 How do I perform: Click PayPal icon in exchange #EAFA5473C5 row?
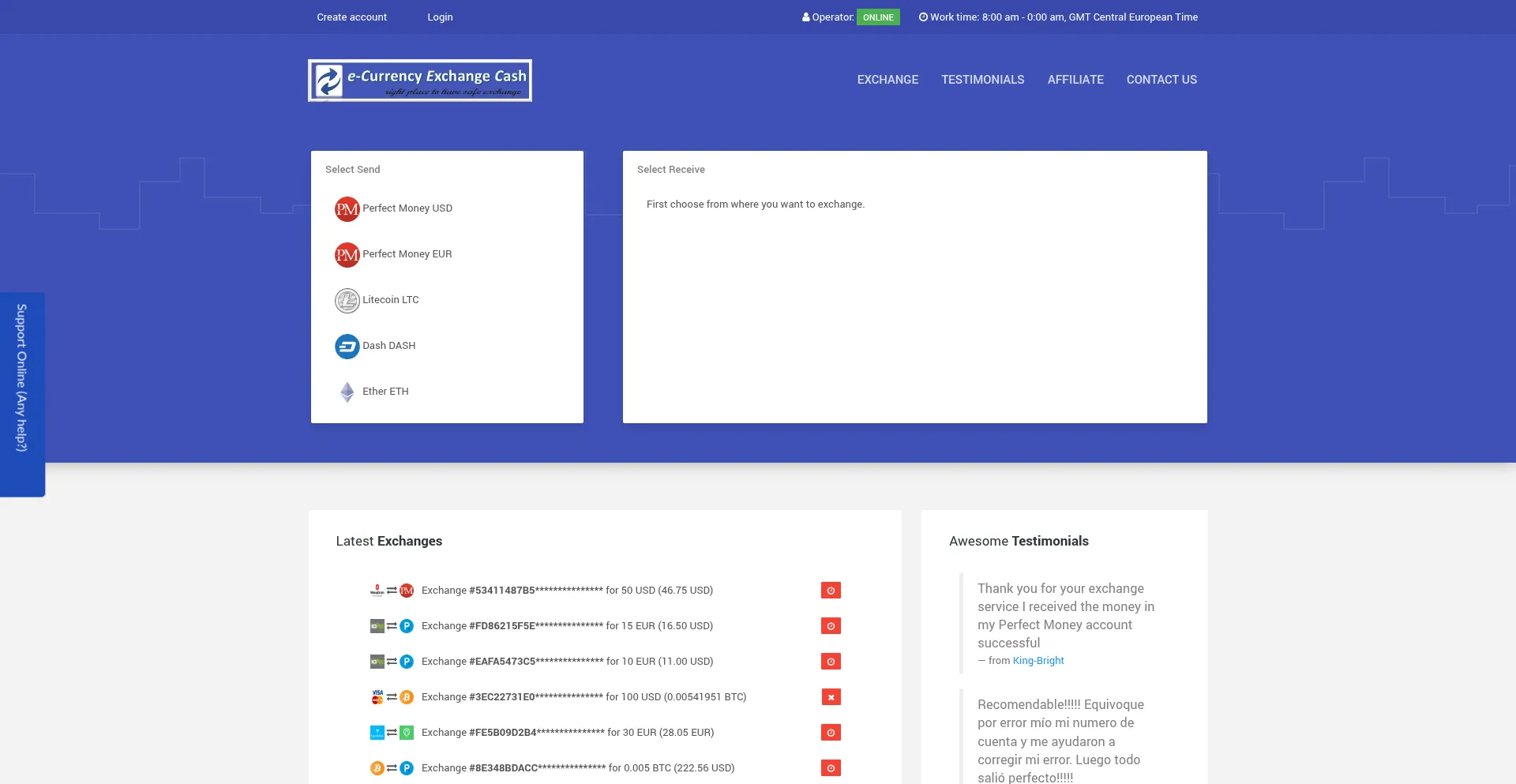tap(407, 662)
